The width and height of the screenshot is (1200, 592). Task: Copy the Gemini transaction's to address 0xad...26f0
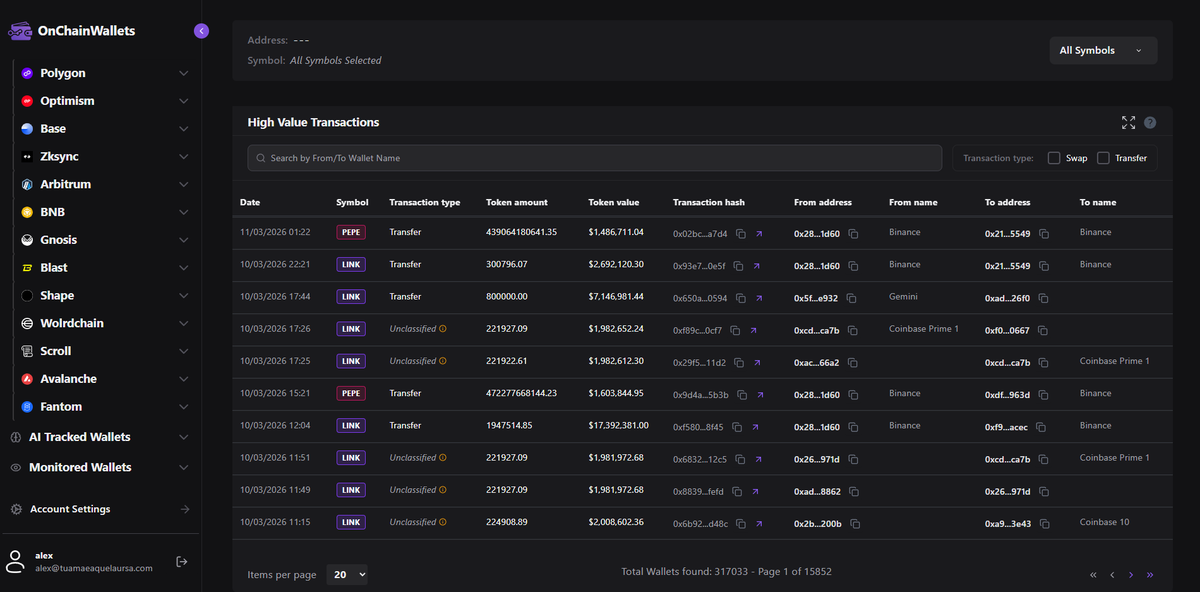pyautogui.click(x=1044, y=297)
